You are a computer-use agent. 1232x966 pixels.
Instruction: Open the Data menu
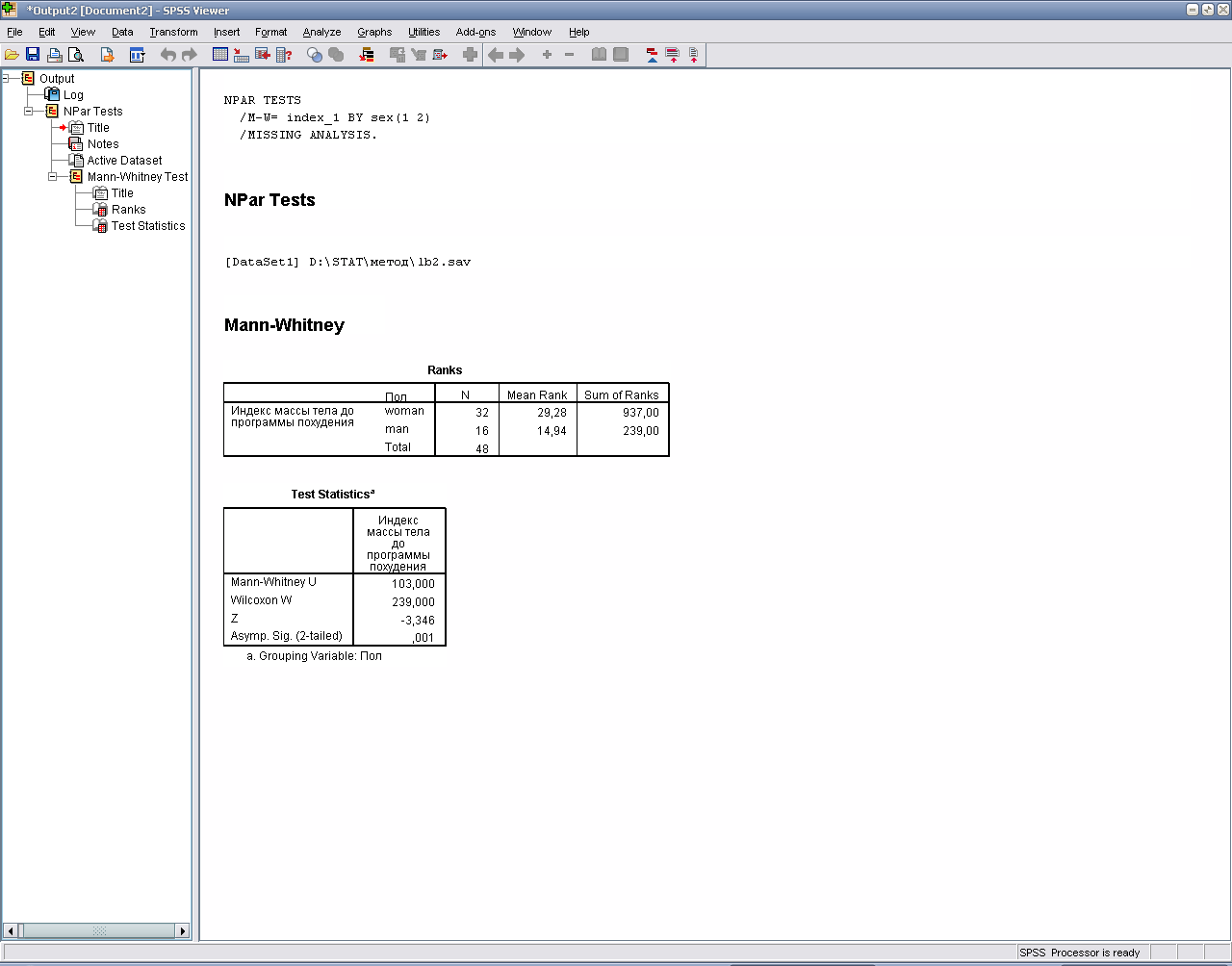122,32
